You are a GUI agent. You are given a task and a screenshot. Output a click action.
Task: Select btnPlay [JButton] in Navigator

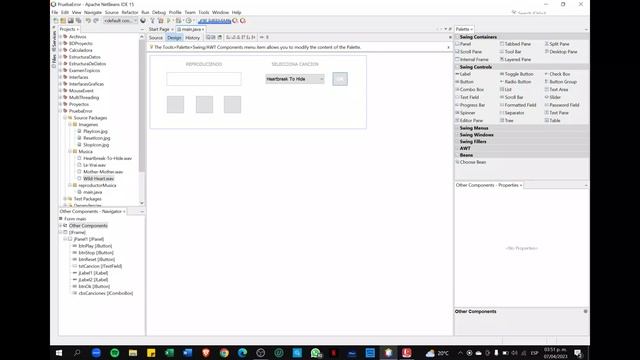[95, 246]
